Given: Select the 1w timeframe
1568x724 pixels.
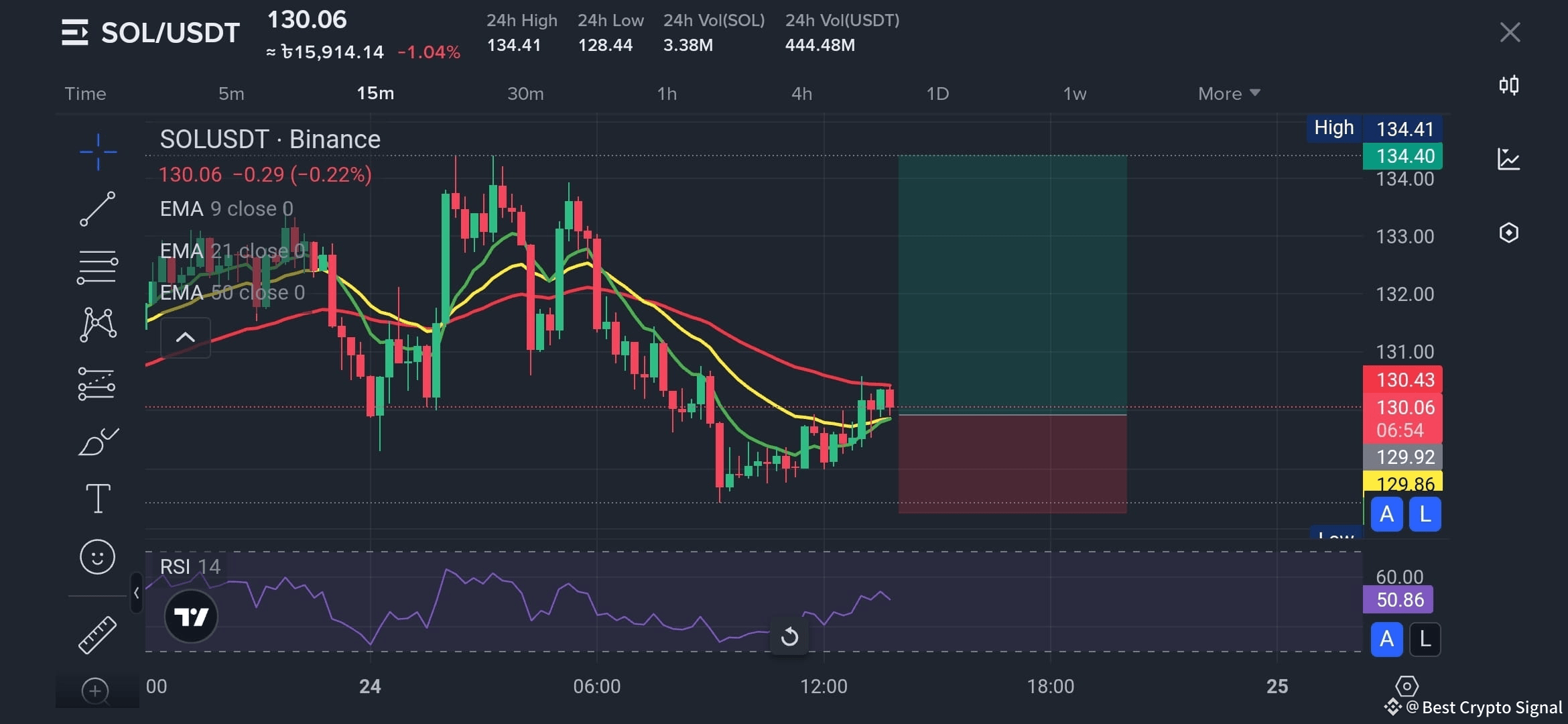Looking at the screenshot, I should [x=1075, y=93].
